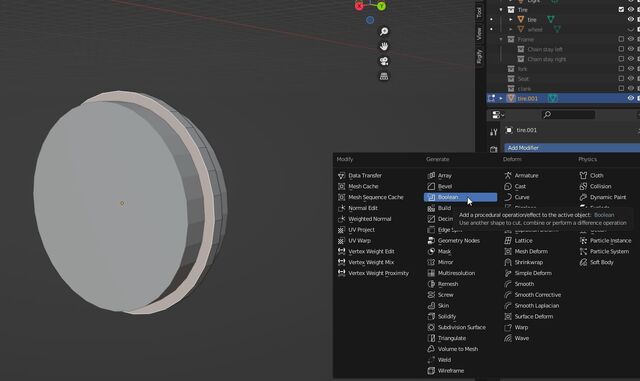Click the editor type dropdown icon

click(498, 115)
